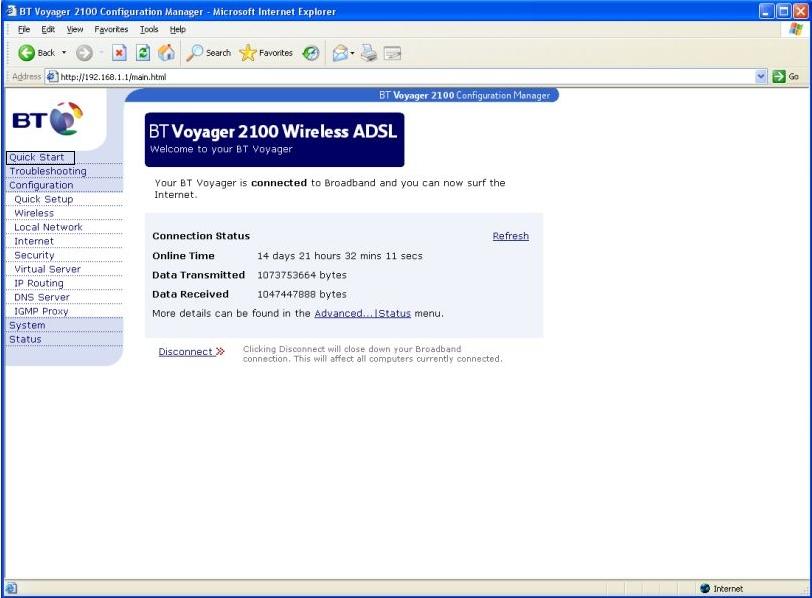
Task: Click the Internet Explorer title bar icon
Action: [11, 11]
